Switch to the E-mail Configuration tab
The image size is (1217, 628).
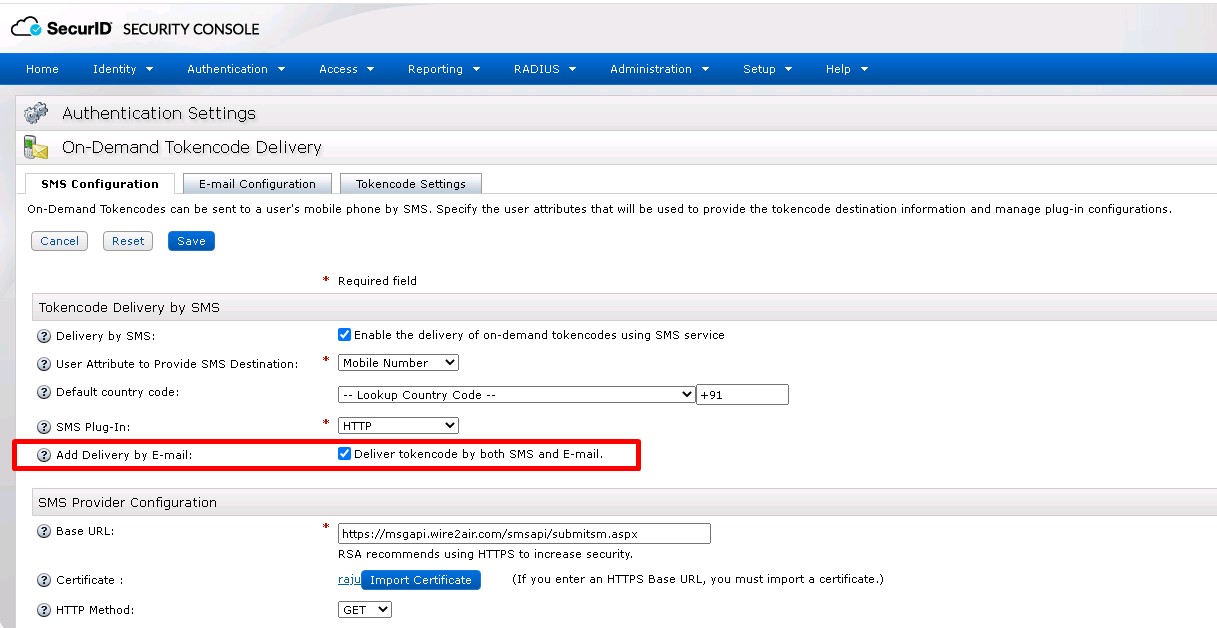(257, 184)
